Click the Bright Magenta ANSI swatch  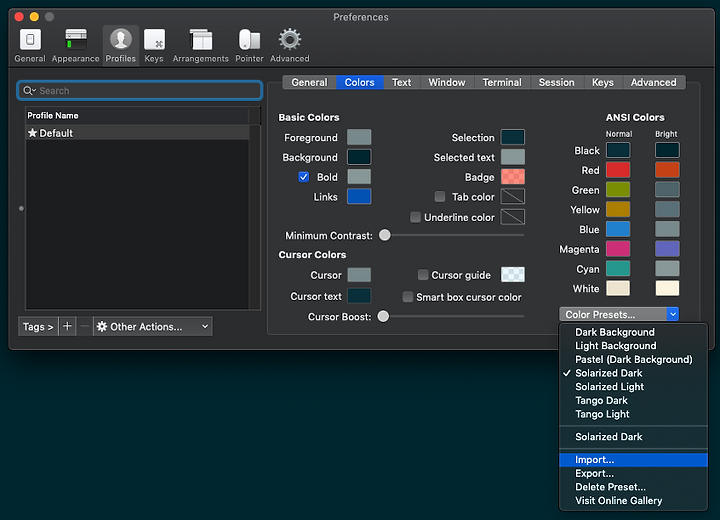667,249
